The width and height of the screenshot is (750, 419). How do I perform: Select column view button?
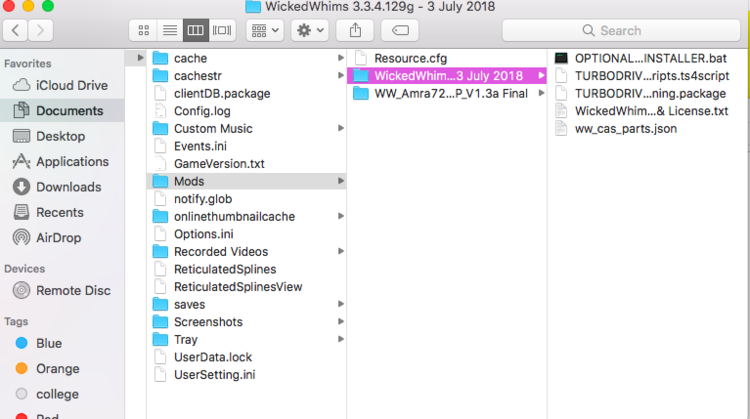[196, 31]
